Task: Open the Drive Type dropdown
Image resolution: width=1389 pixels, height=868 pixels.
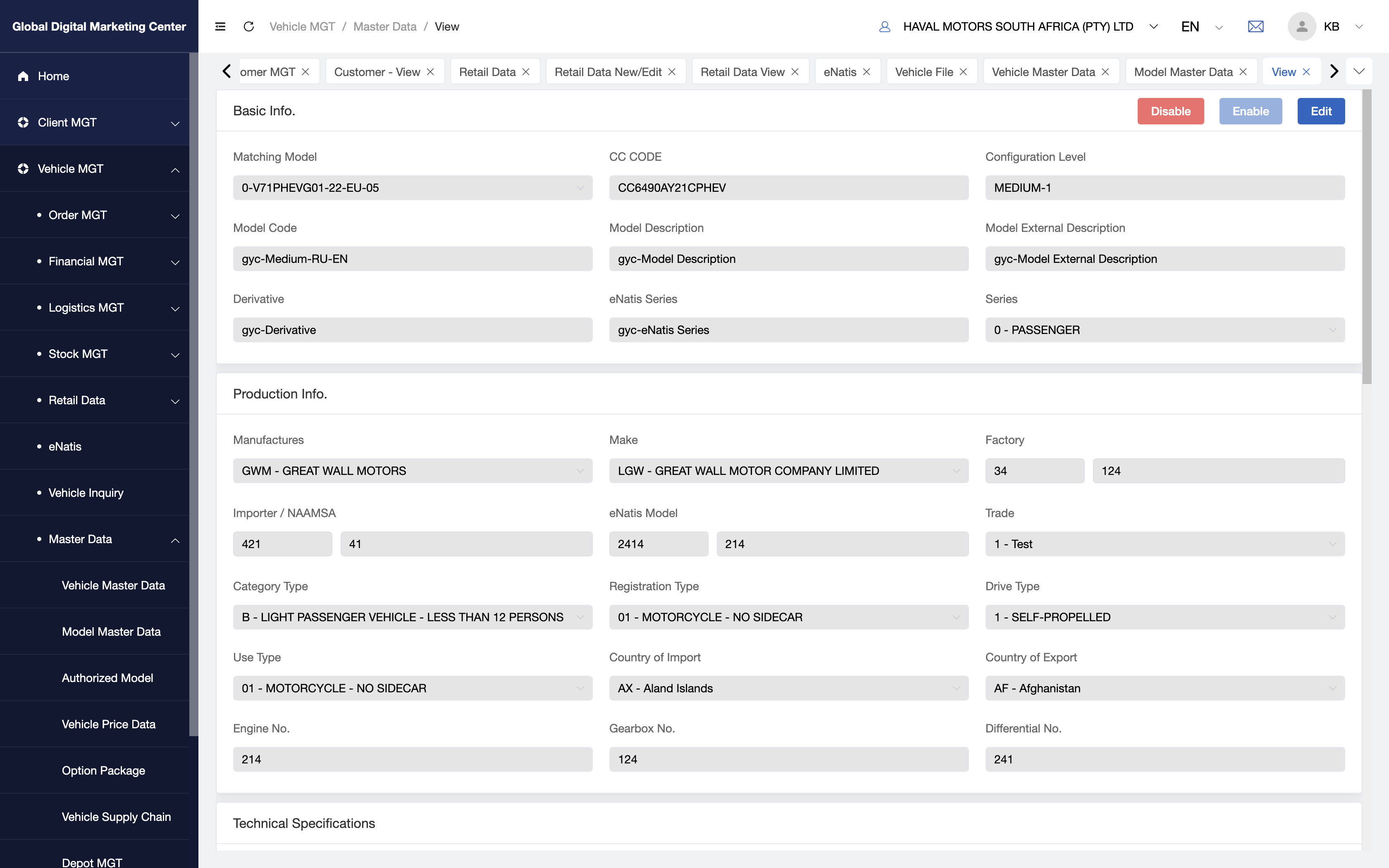Action: (x=1165, y=617)
